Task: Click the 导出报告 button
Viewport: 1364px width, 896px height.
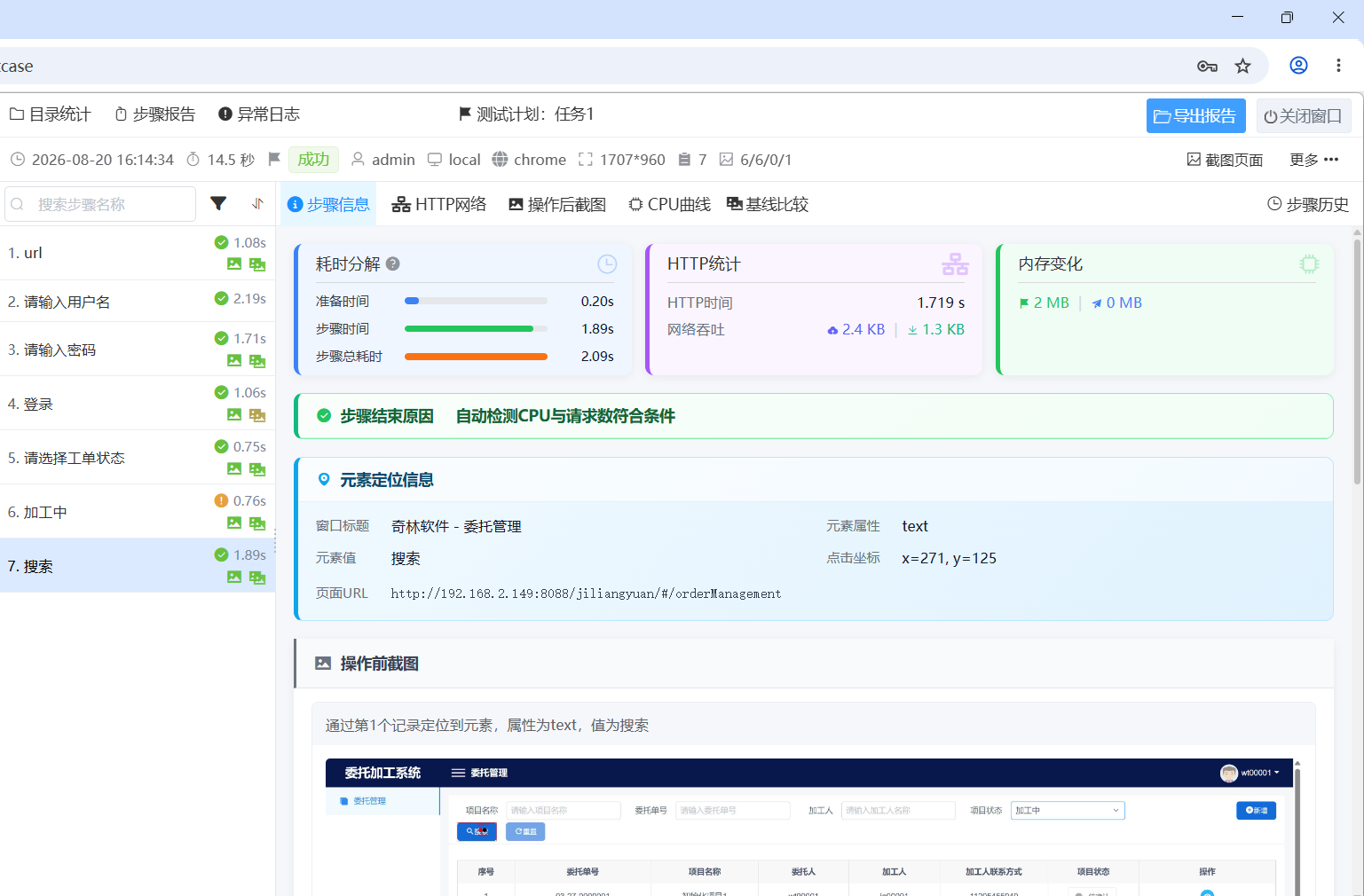Action: click(1195, 116)
